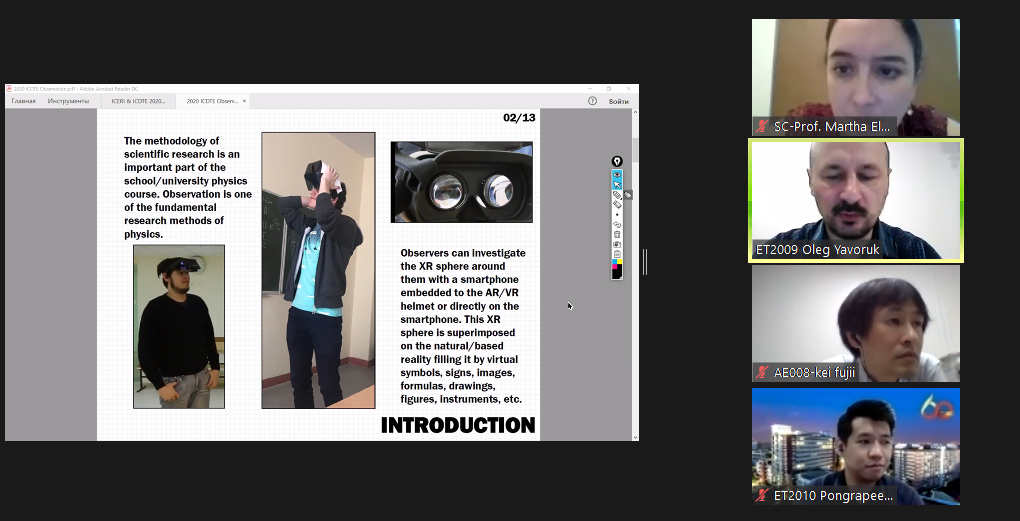The image size is (1020, 521).
Task: Select the eraser tool in annotation toolbar
Action: tap(617, 204)
